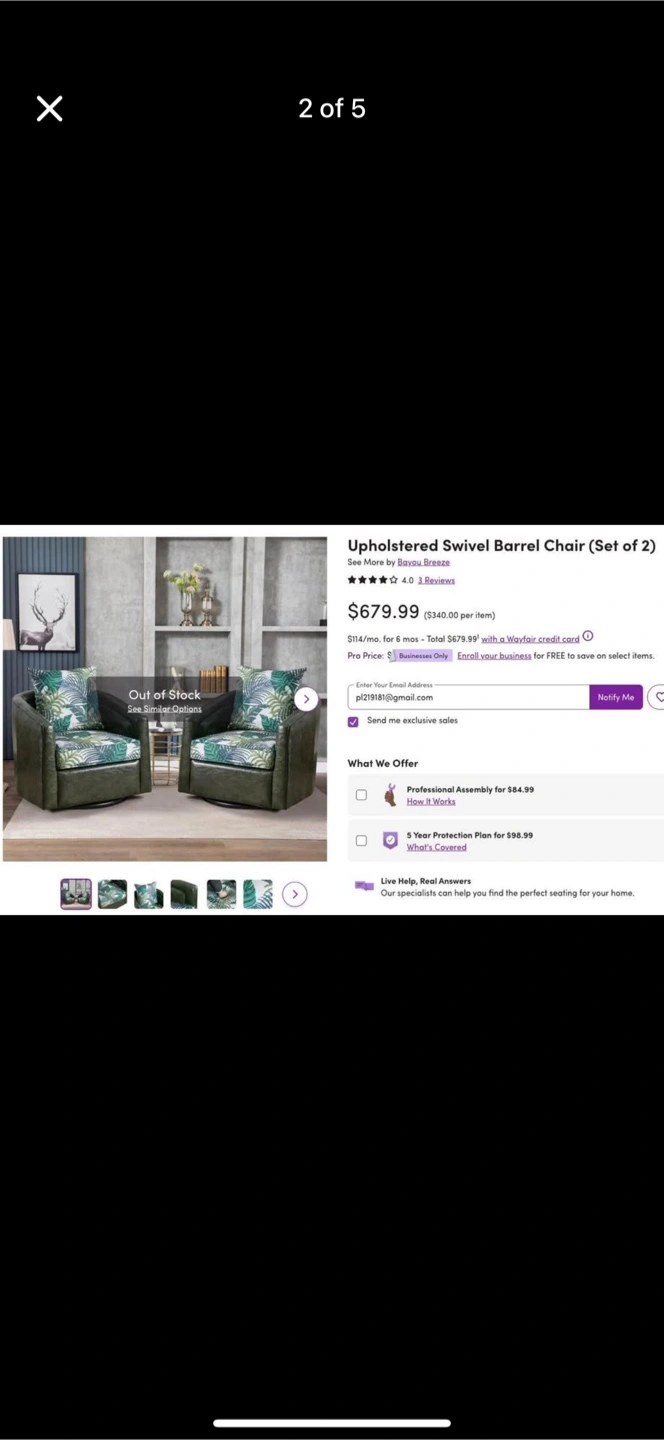Open the 3 Reviews link
Viewport: 664px width, 1440px height.
point(436,580)
